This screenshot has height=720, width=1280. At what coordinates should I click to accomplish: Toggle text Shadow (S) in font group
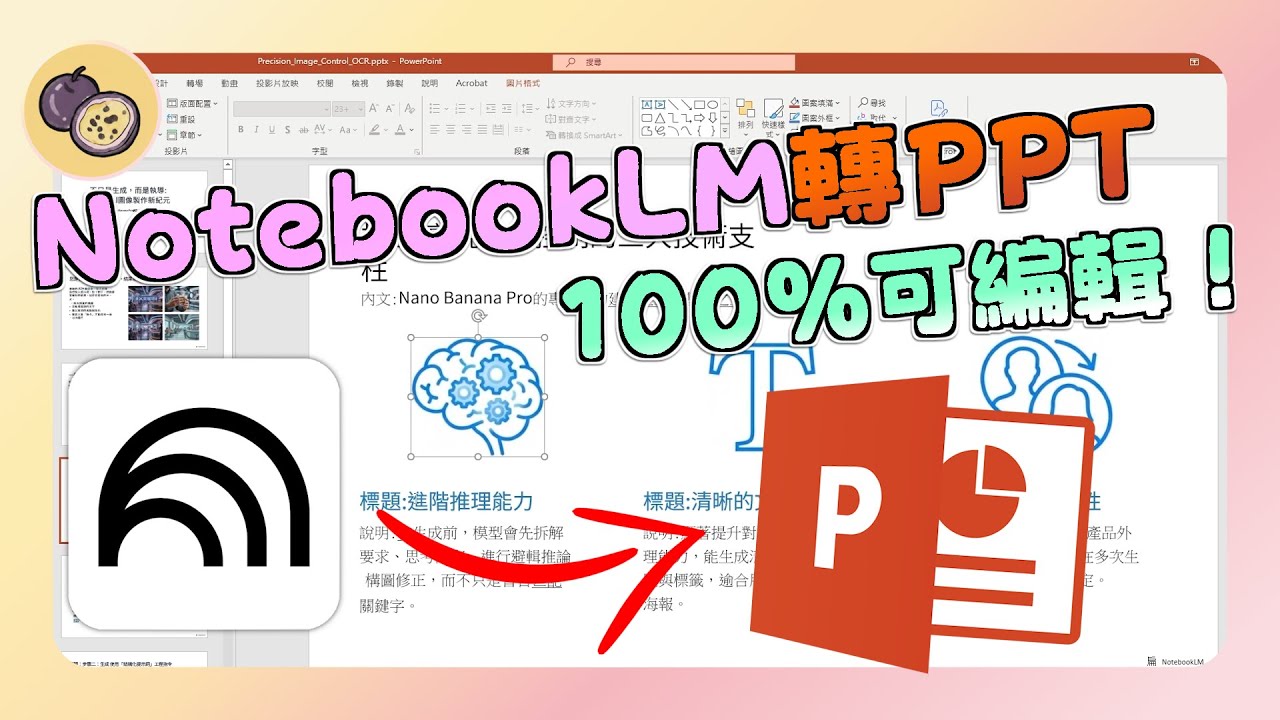(287, 129)
